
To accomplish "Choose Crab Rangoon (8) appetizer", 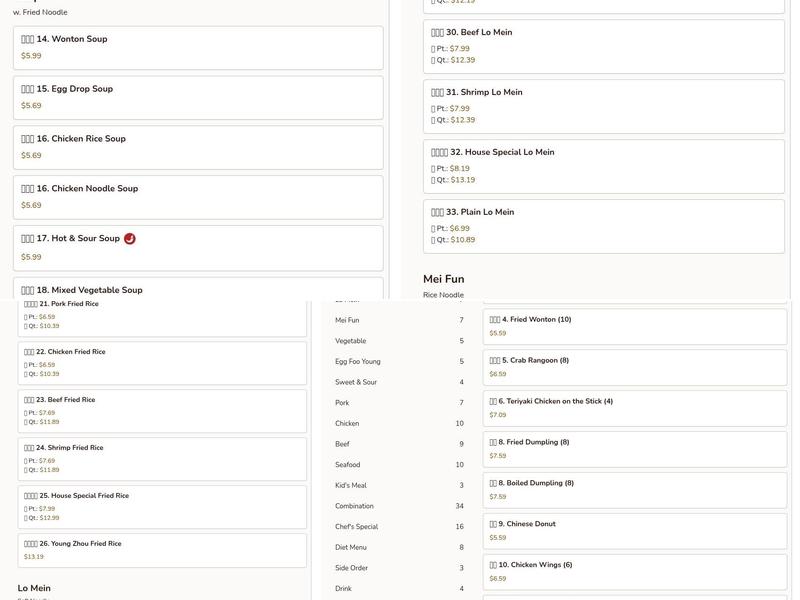I will (x=635, y=367).
